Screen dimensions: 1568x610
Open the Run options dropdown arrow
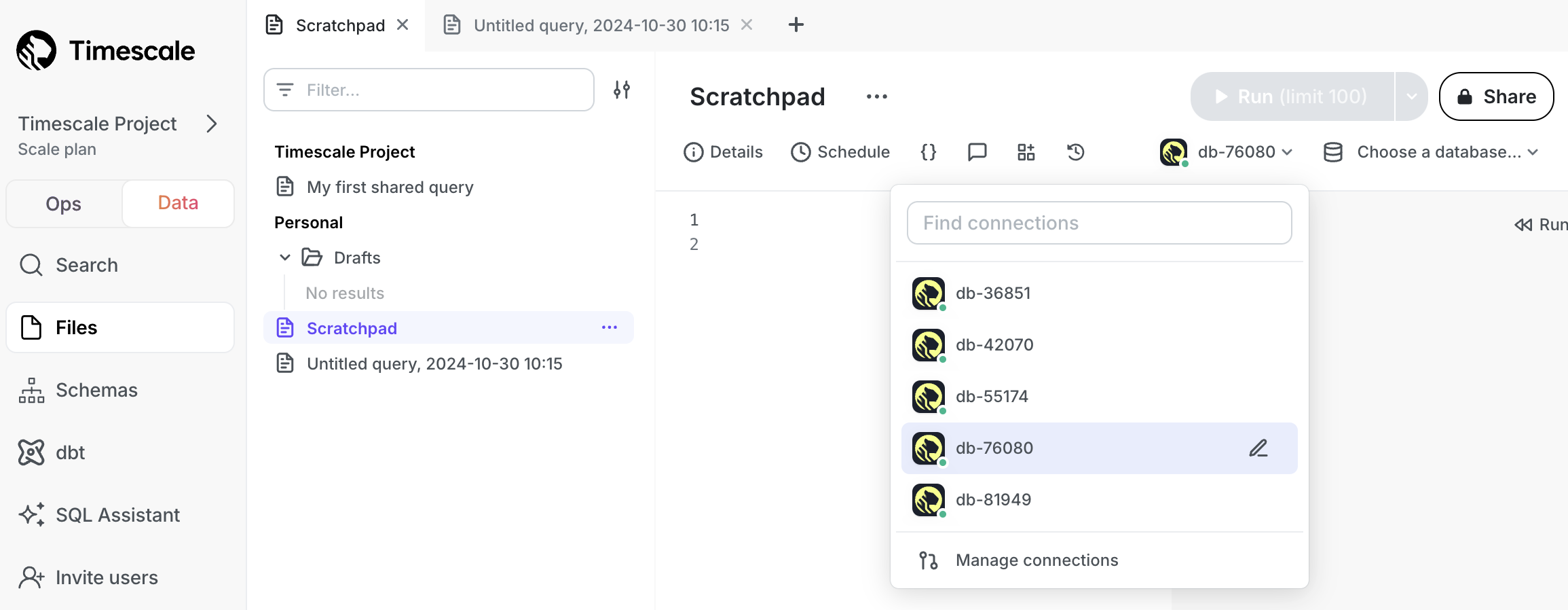tap(1411, 96)
